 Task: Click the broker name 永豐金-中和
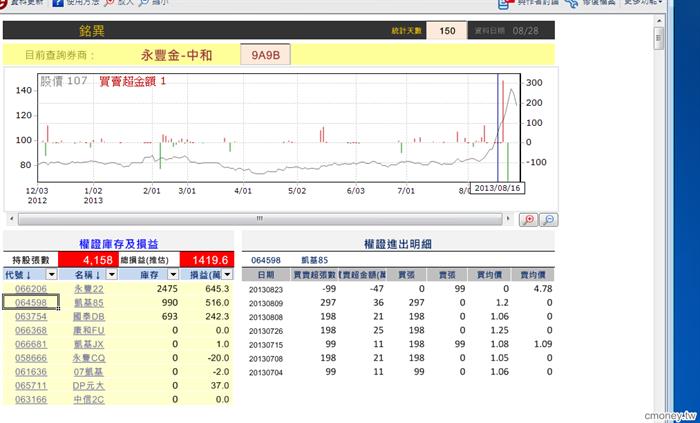point(176,55)
